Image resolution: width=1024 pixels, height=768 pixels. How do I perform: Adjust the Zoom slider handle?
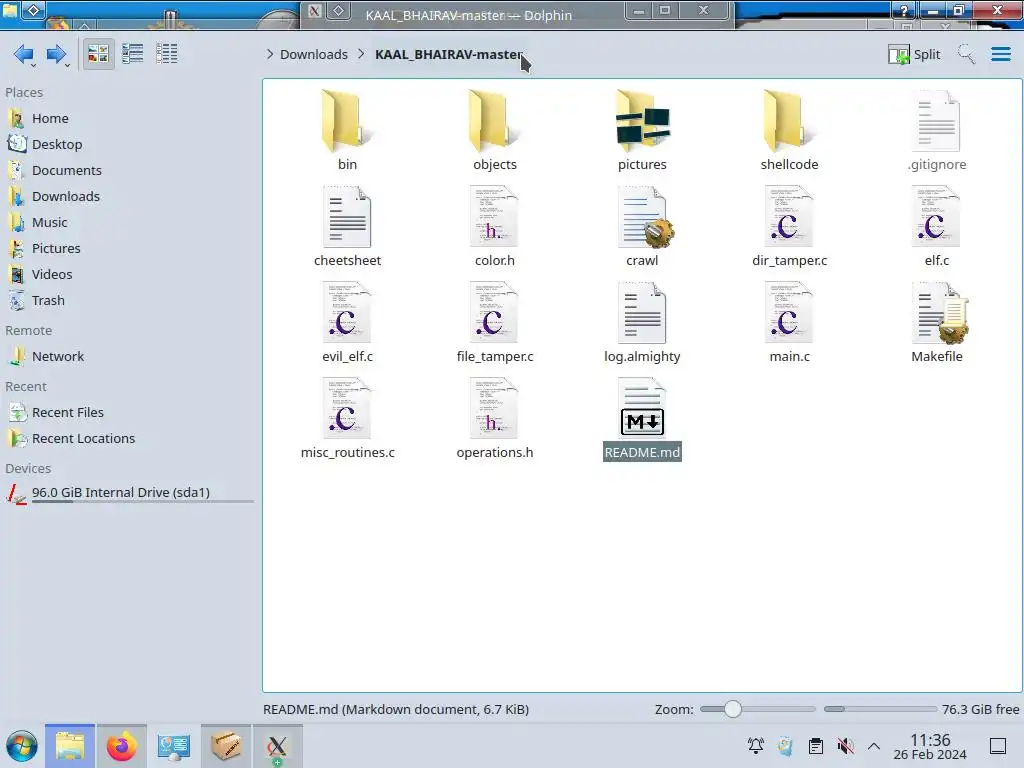(733, 709)
